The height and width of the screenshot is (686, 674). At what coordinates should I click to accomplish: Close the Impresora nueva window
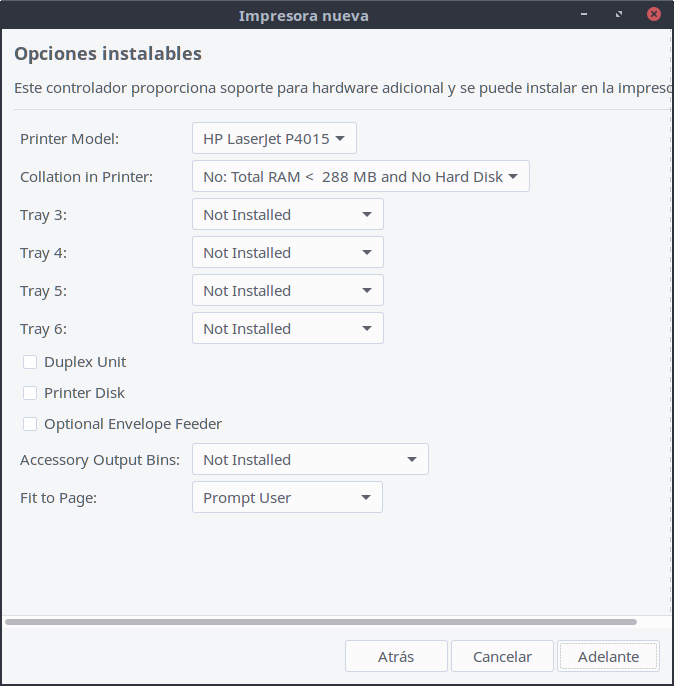(x=653, y=15)
